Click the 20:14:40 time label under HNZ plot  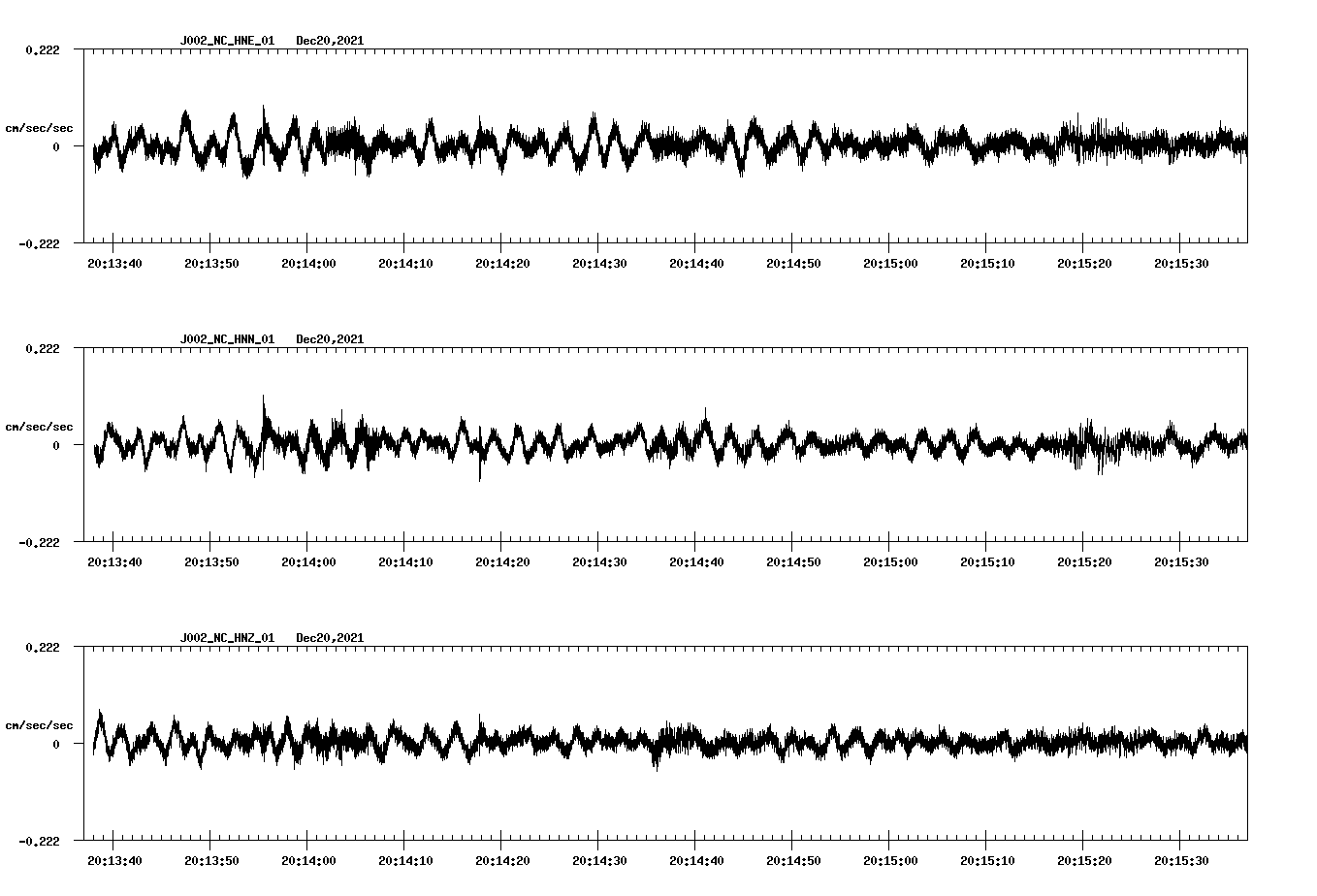696,860
